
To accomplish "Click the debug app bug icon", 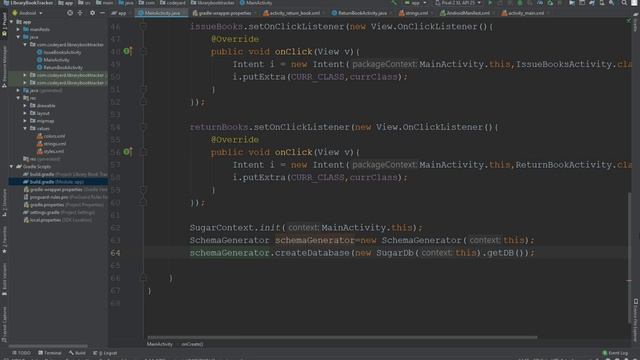I will click(520, 3).
